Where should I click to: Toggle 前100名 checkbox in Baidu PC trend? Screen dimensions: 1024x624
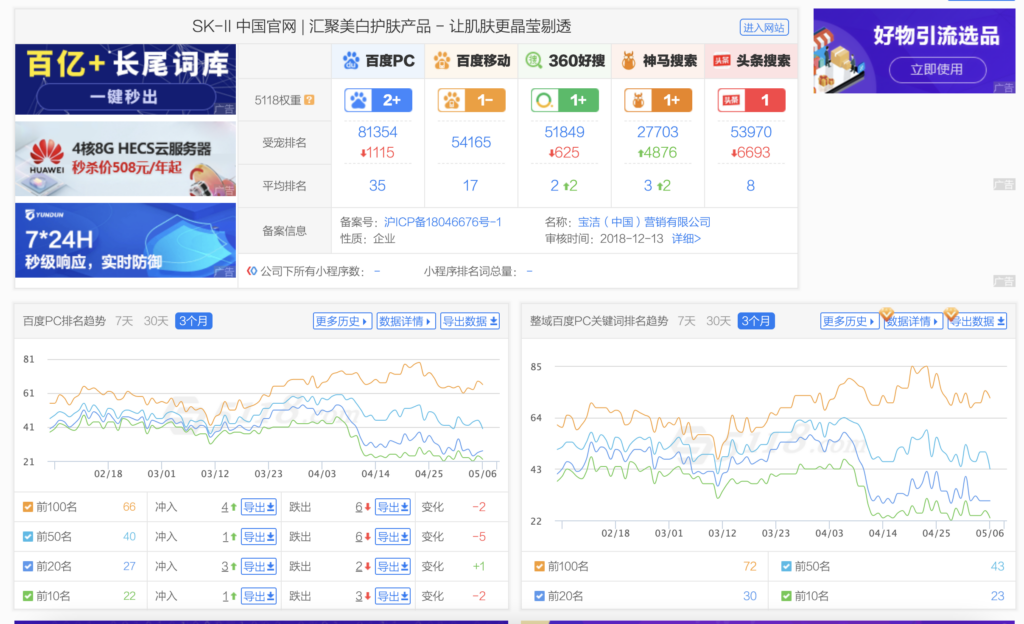coord(27,507)
